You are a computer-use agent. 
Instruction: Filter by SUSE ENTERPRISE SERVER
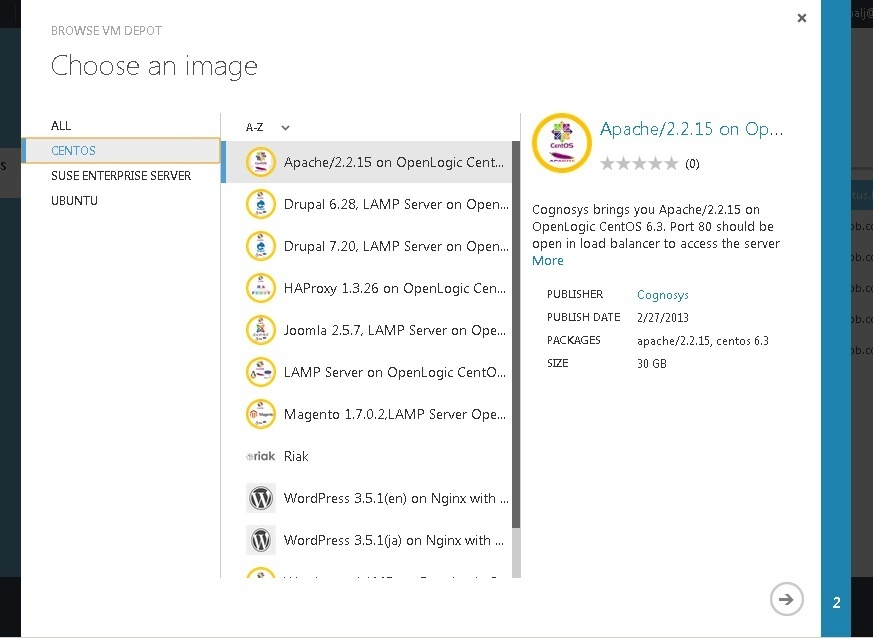coord(121,176)
